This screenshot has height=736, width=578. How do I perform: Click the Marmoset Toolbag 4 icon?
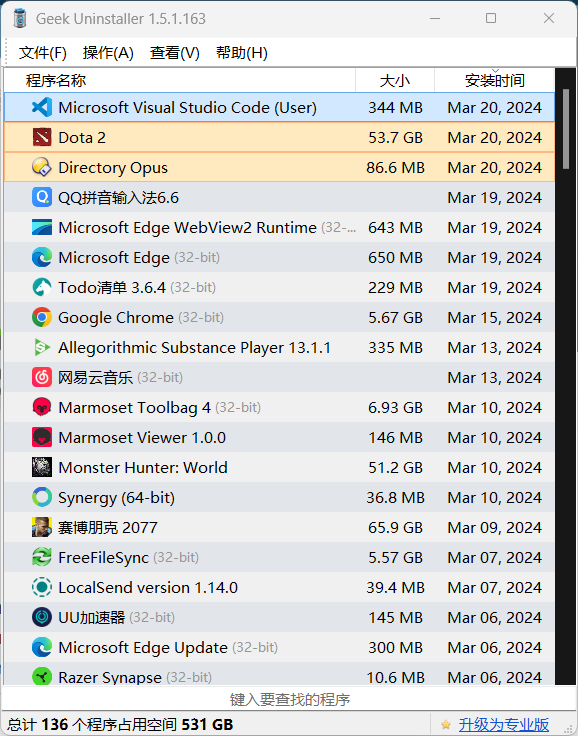(42, 407)
